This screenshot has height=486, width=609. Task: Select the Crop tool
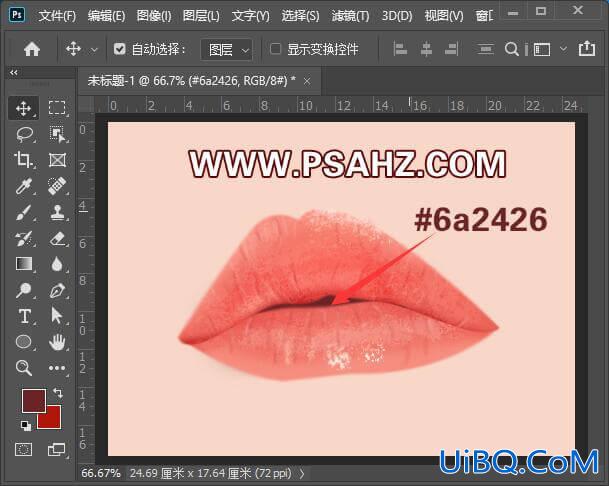(x=23, y=160)
